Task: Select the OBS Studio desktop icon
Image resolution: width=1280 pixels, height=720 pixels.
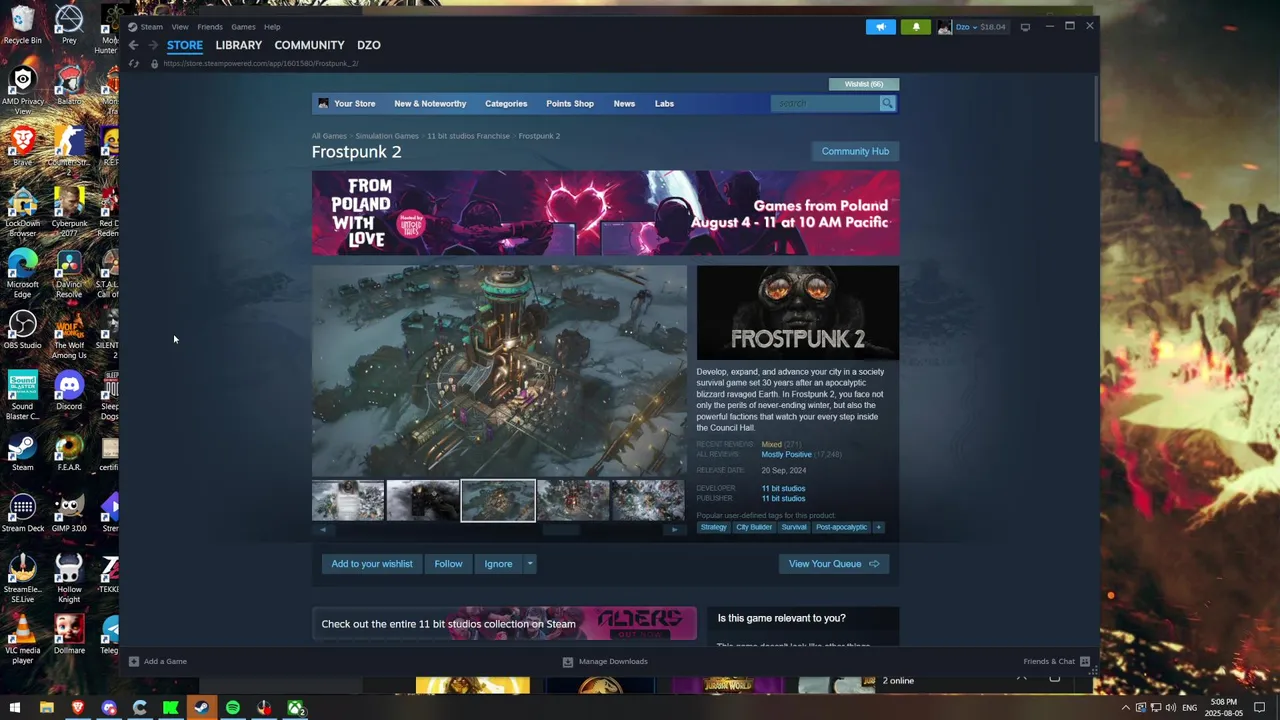Action: click(22, 330)
